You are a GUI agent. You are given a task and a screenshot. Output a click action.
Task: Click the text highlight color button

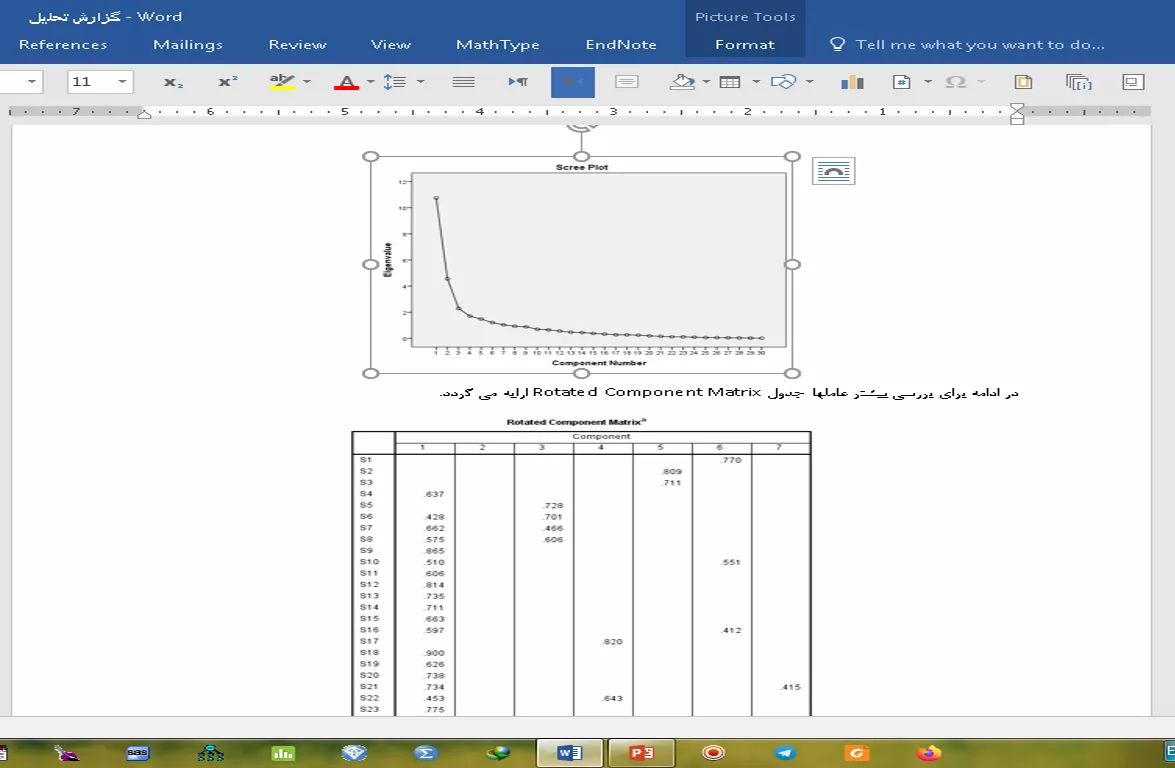coord(282,82)
